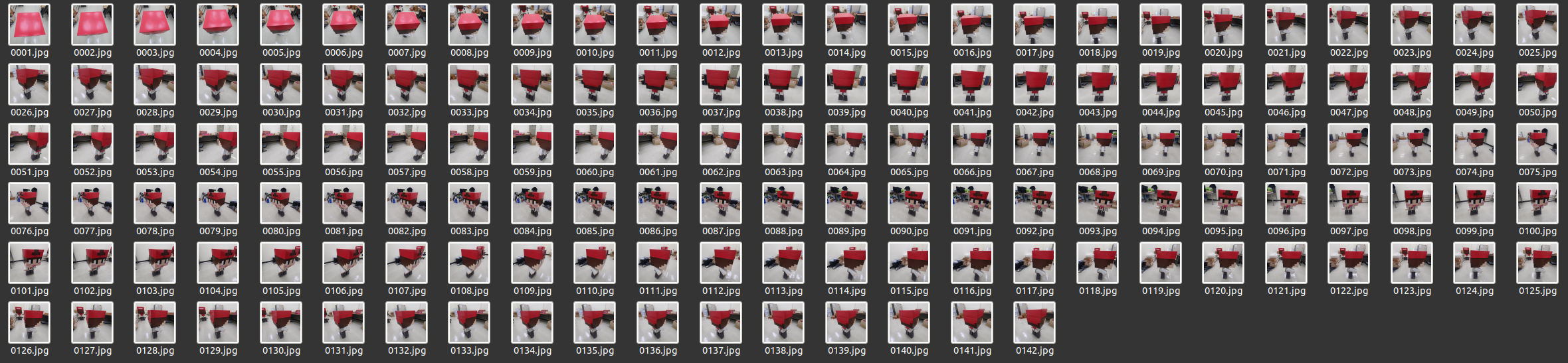Image resolution: width=1568 pixels, height=363 pixels.
Task: Open thumbnail for 0007.jpg
Action: click(x=407, y=25)
